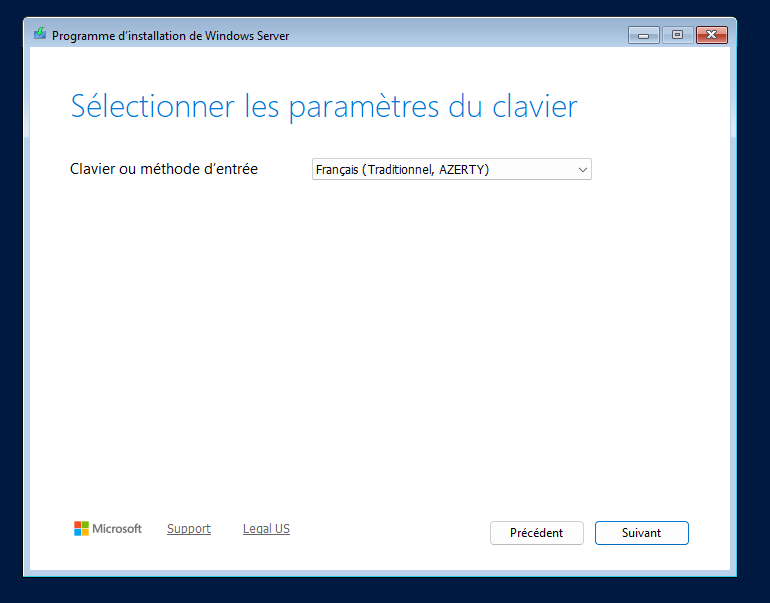Click the window title 'Programme d'installation de Windows Server'

(x=170, y=36)
